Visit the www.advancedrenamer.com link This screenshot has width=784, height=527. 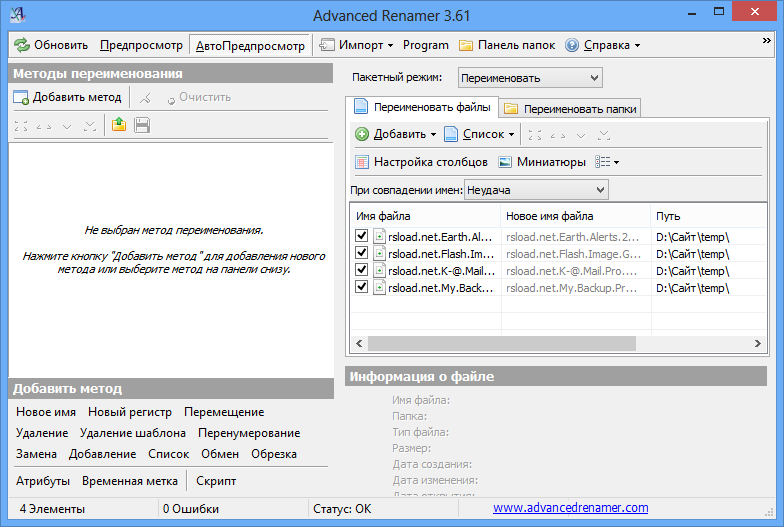coord(570,508)
